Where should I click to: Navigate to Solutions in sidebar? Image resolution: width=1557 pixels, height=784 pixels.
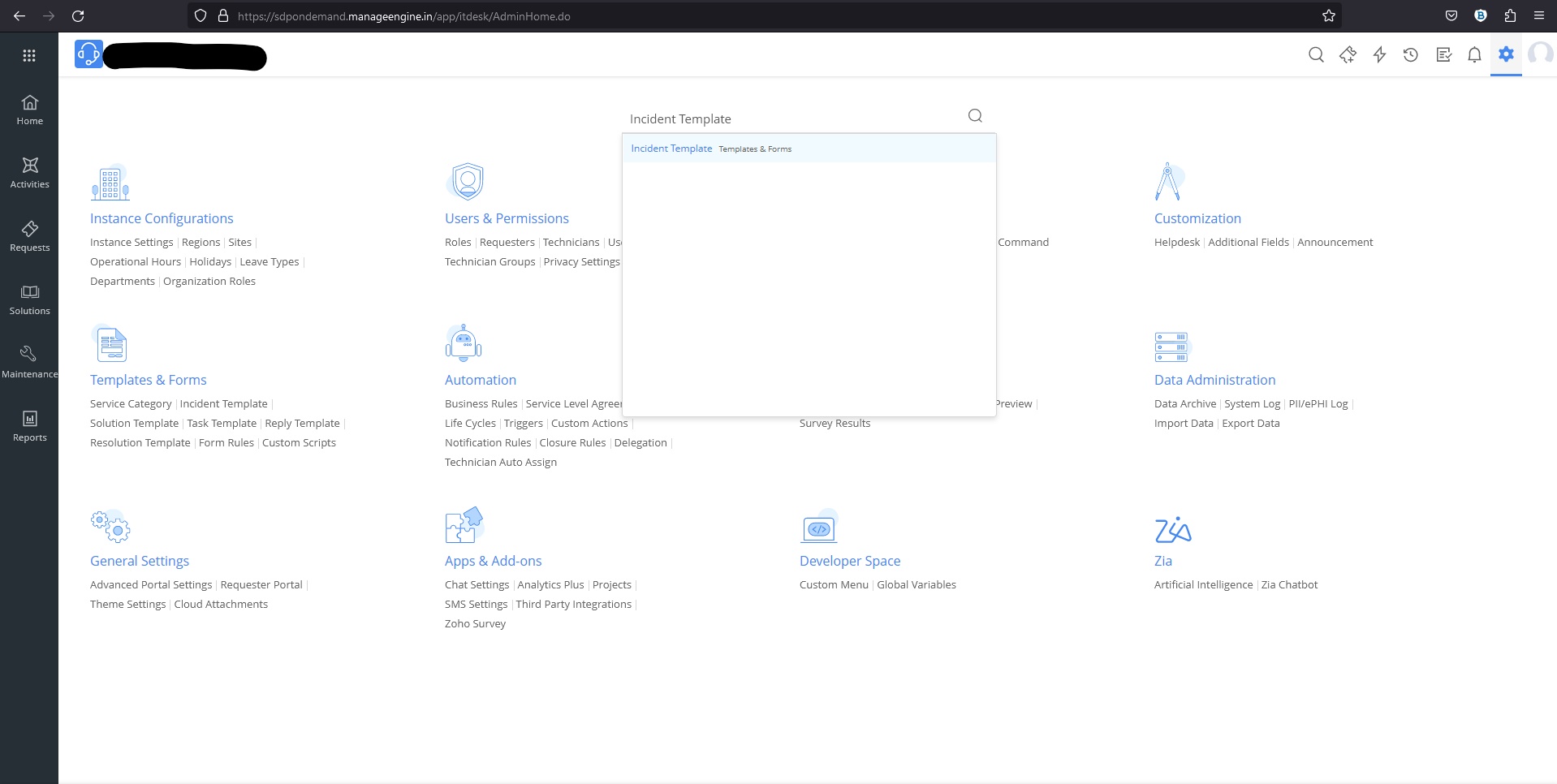(x=29, y=299)
